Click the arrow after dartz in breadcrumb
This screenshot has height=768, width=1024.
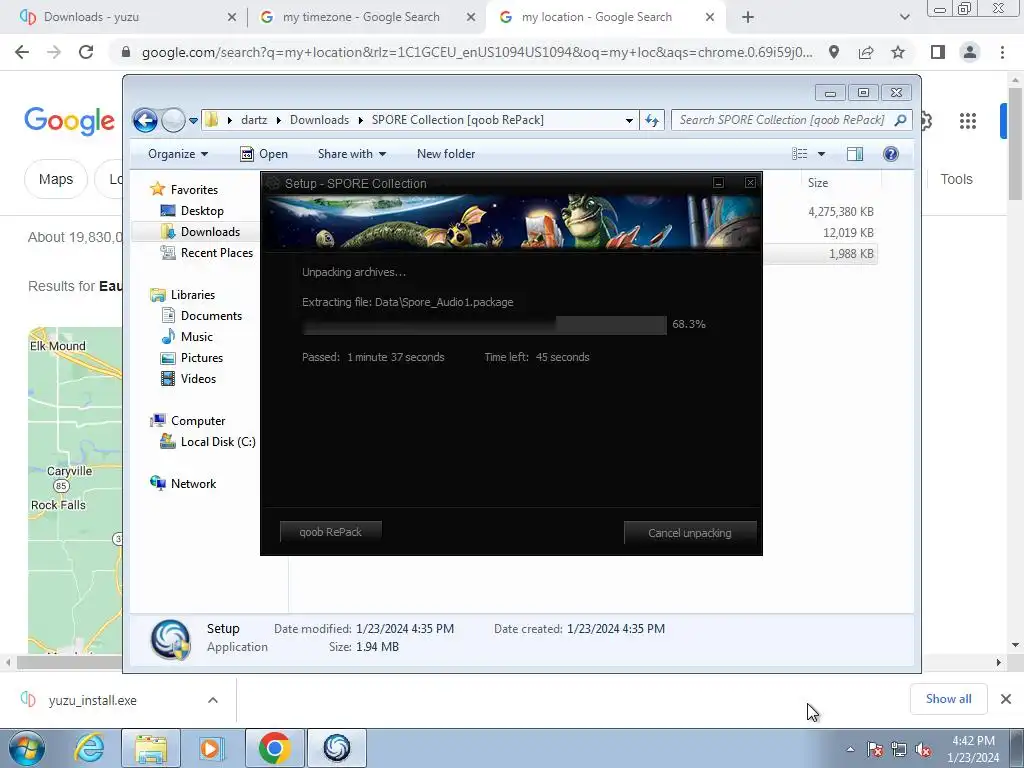(x=279, y=120)
